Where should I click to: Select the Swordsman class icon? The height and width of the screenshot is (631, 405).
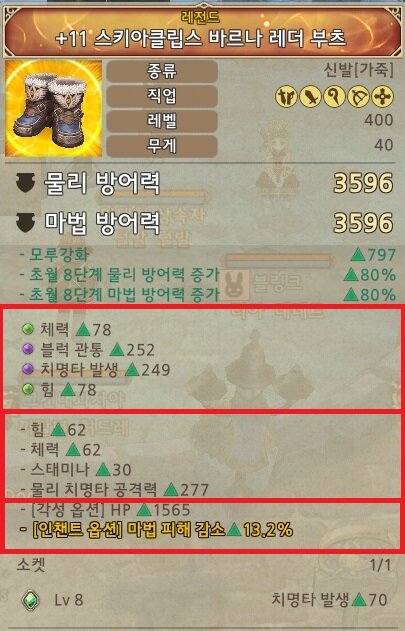click(x=286, y=97)
